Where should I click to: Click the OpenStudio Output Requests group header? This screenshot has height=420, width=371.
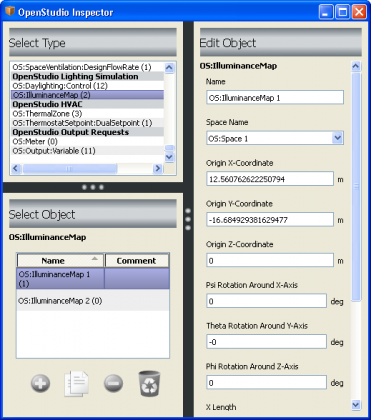point(87,132)
